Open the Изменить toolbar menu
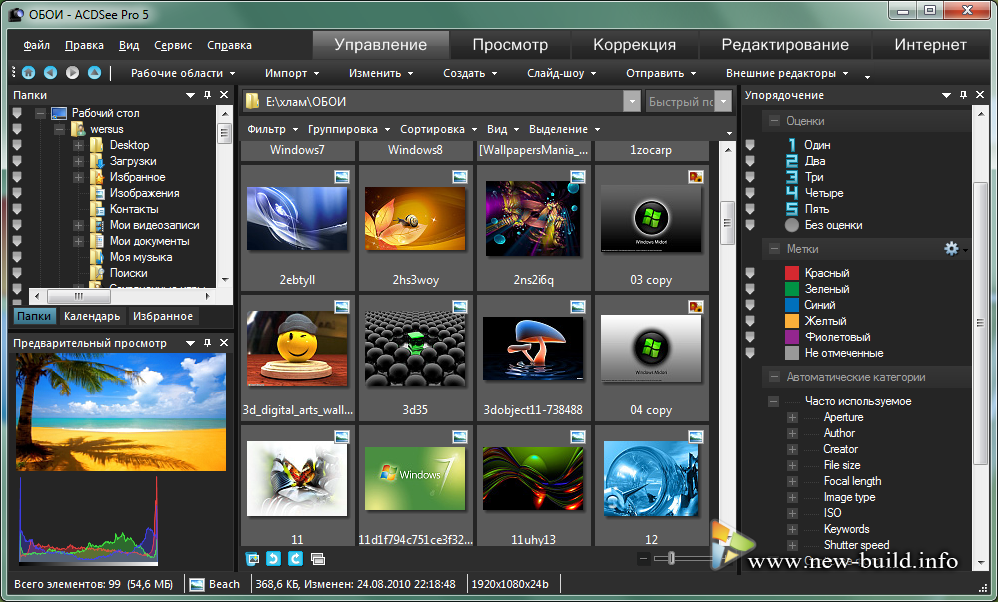 [381, 73]
